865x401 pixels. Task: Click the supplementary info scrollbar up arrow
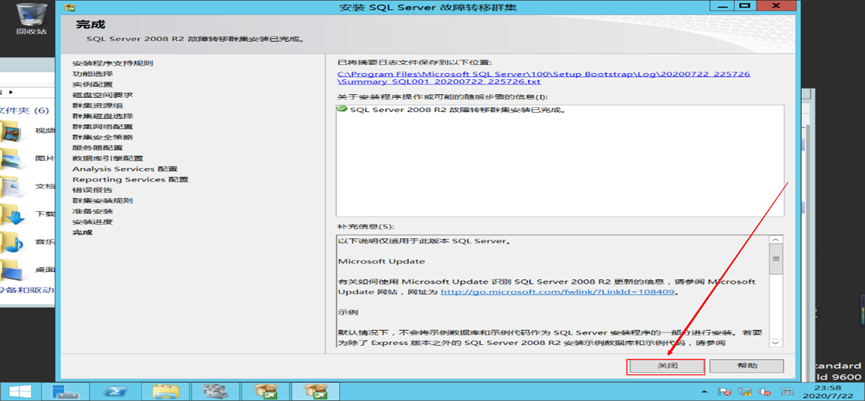coord(776,240)
